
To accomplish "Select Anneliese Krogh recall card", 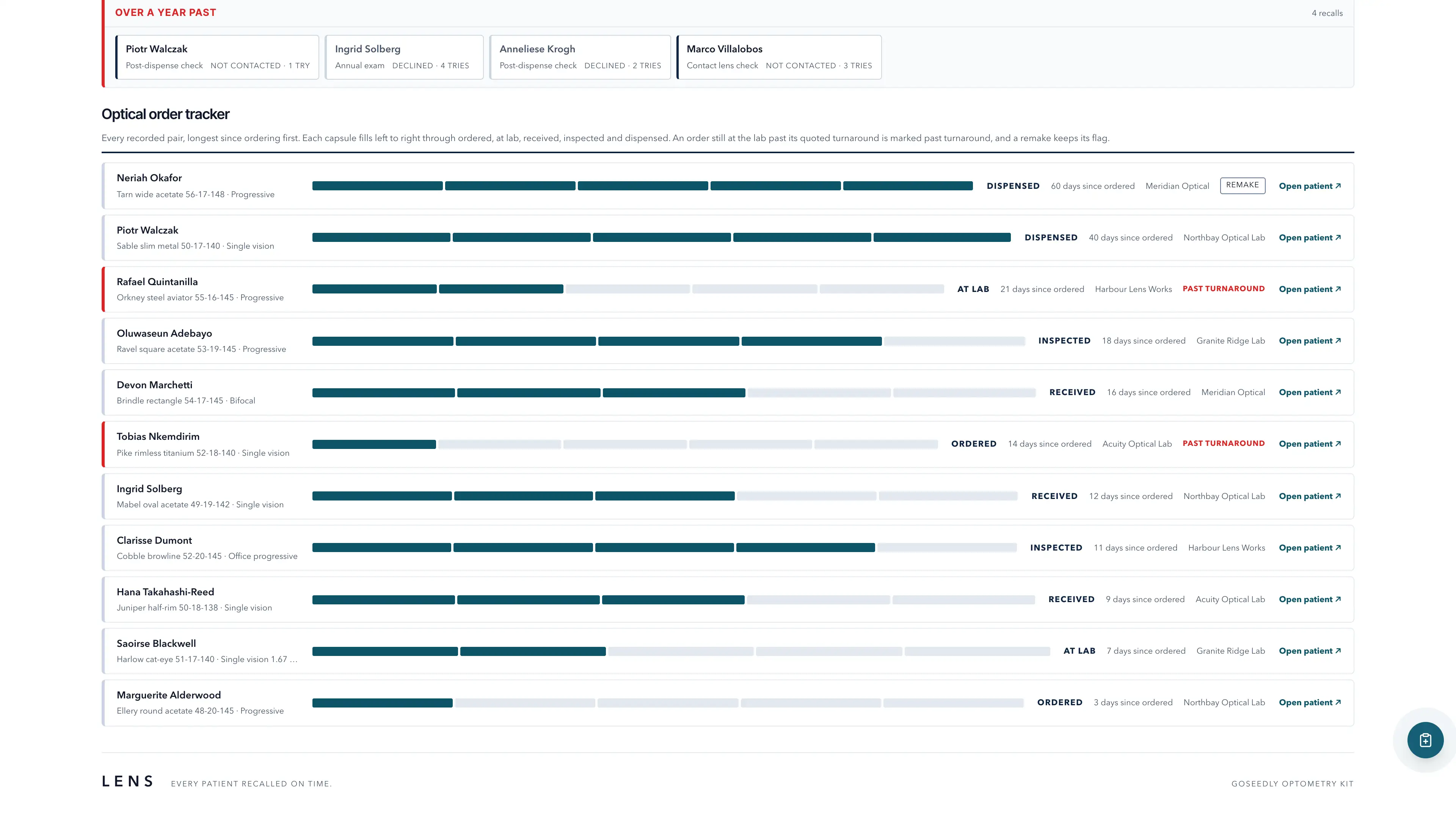I will coord(580,57).
